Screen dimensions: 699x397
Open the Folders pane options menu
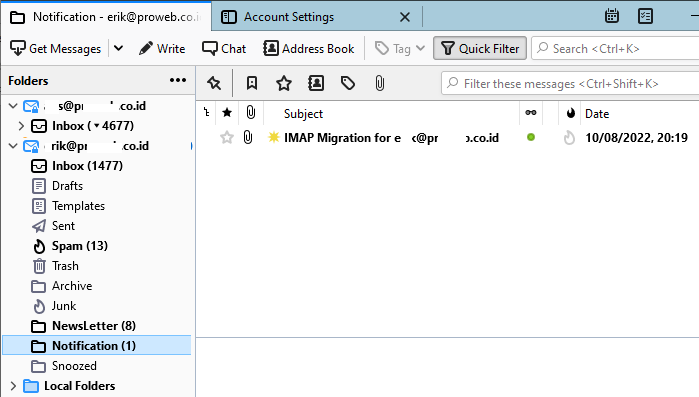(x=178, y=80)
